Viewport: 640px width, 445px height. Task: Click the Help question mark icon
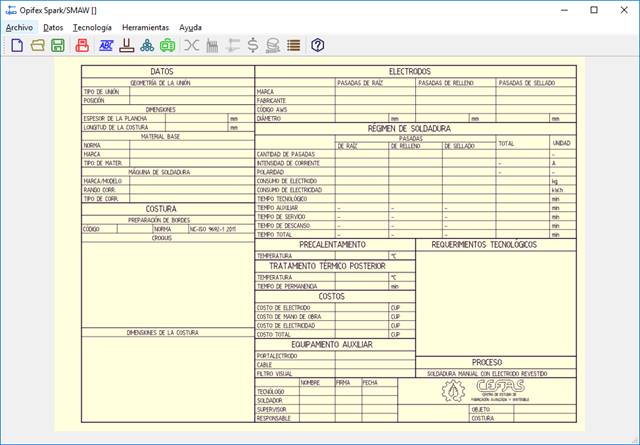[318, 46]
